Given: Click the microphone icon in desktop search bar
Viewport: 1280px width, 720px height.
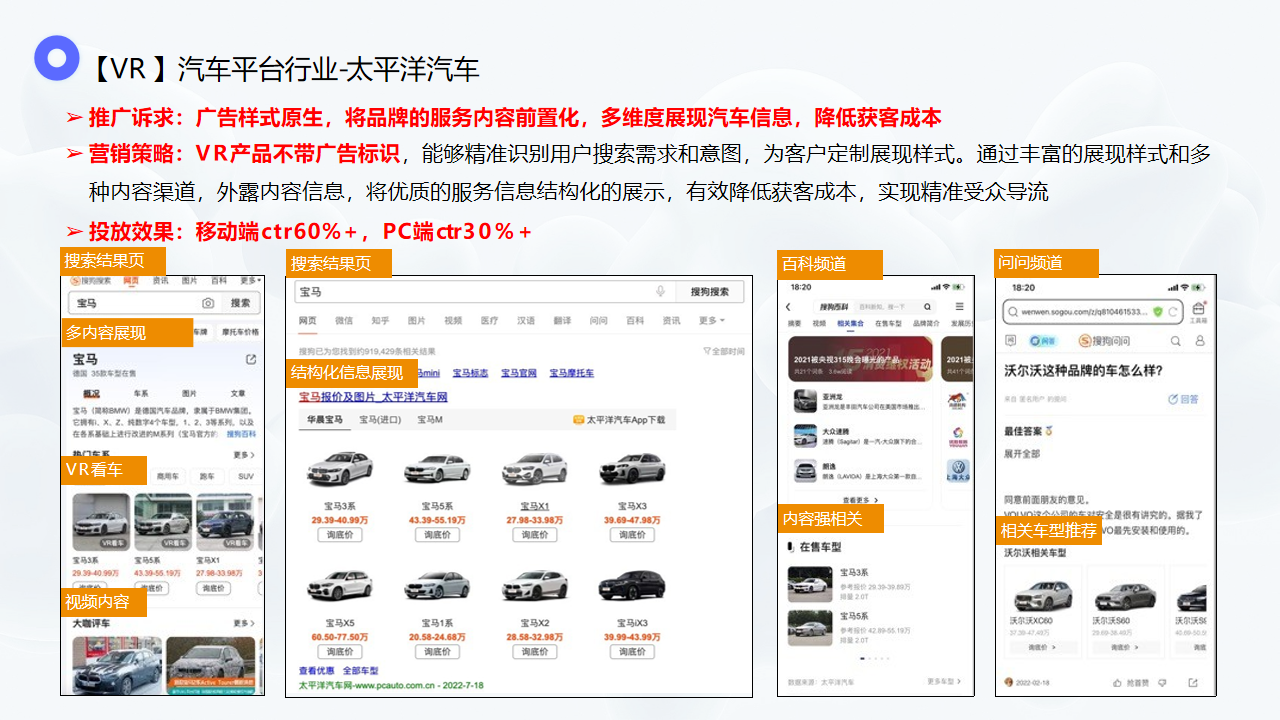Looking at the screenshot, I should 660,292.
